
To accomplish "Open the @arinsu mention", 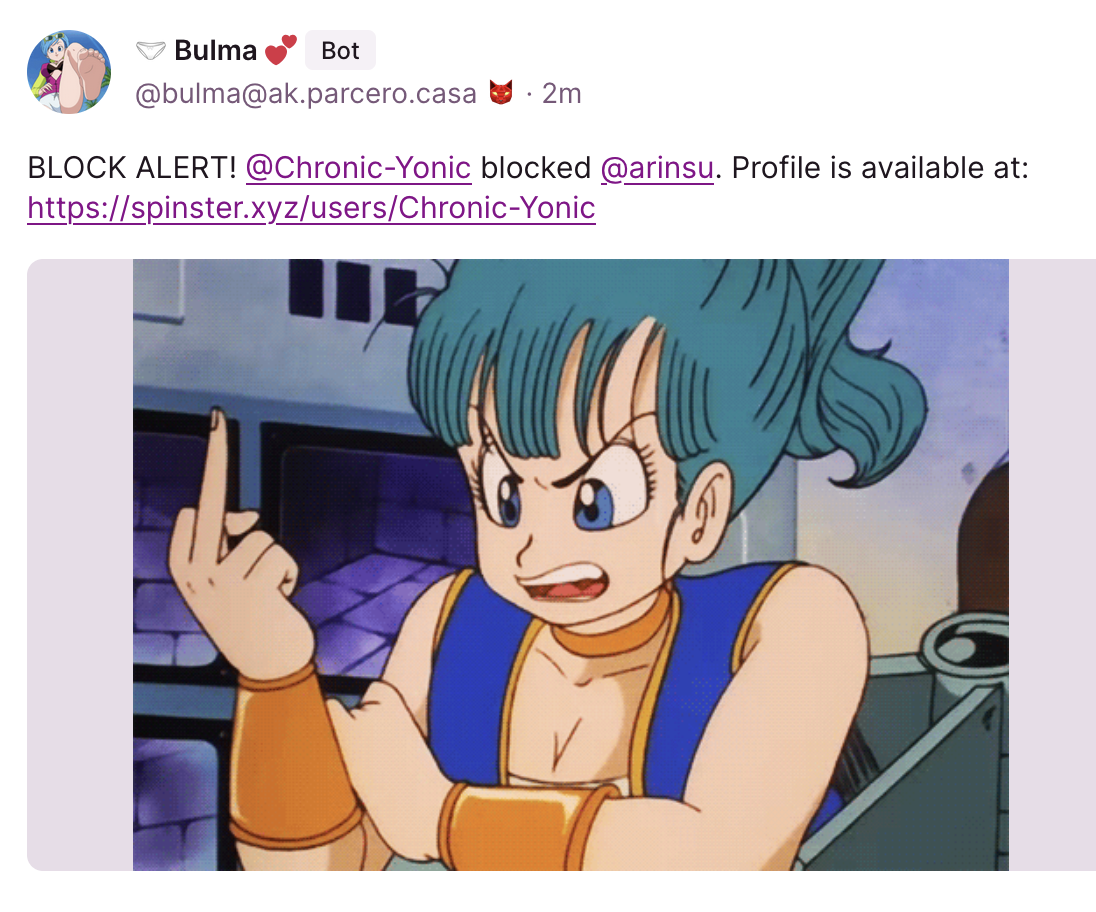I will (x=657, y=168).
